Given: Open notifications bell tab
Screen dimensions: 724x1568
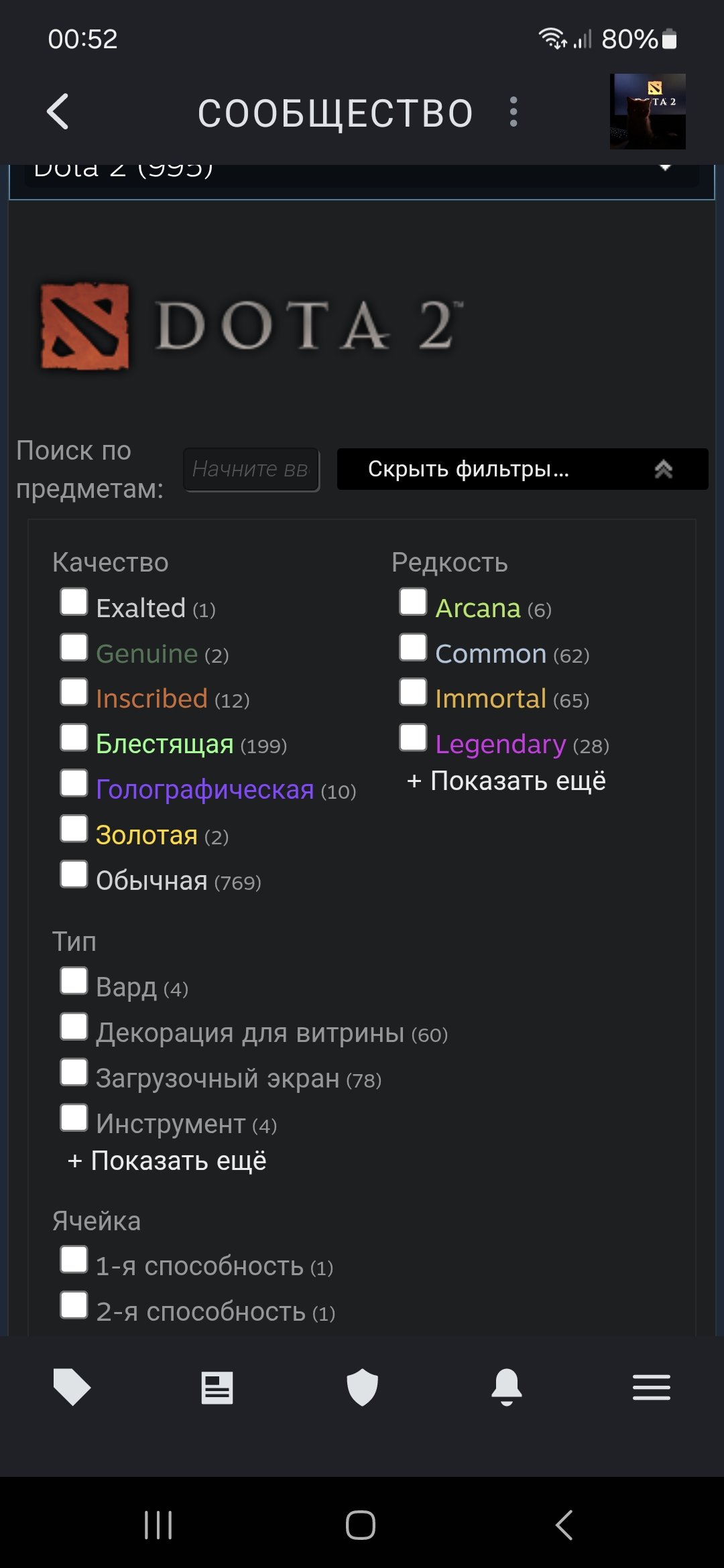Looking at the screenshot, I should coord(507,1387).
